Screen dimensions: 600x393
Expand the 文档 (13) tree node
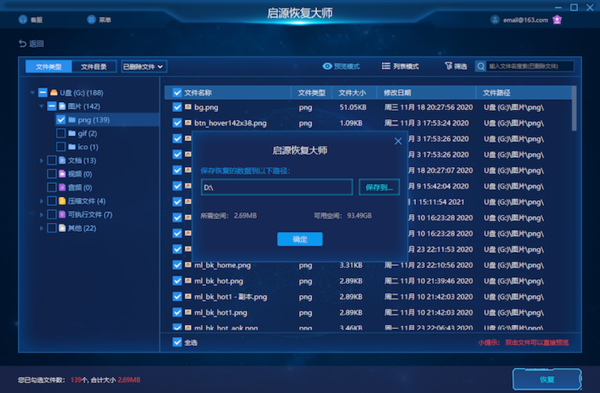[x=41, y=160]
